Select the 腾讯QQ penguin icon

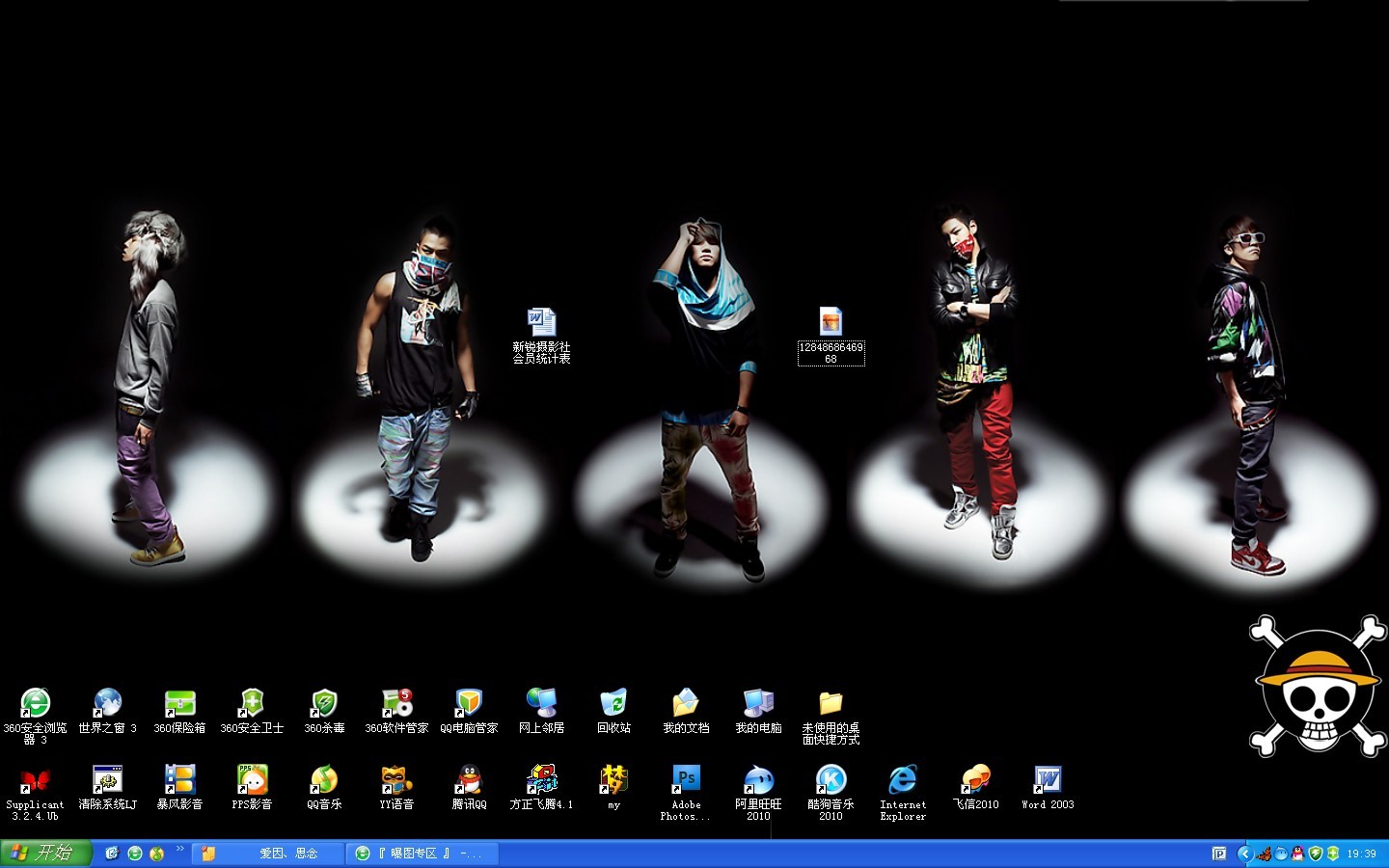coord(469,787)
